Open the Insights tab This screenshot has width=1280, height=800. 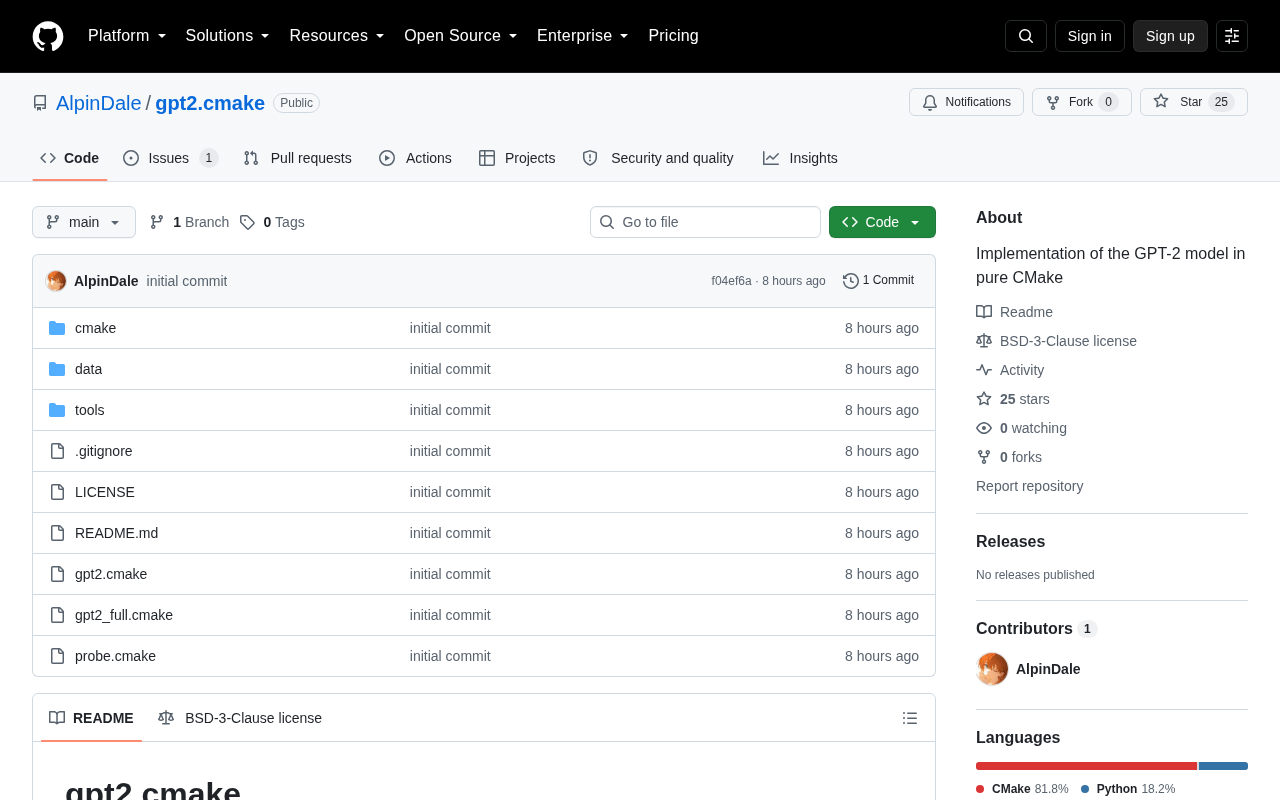coord(800,158)
